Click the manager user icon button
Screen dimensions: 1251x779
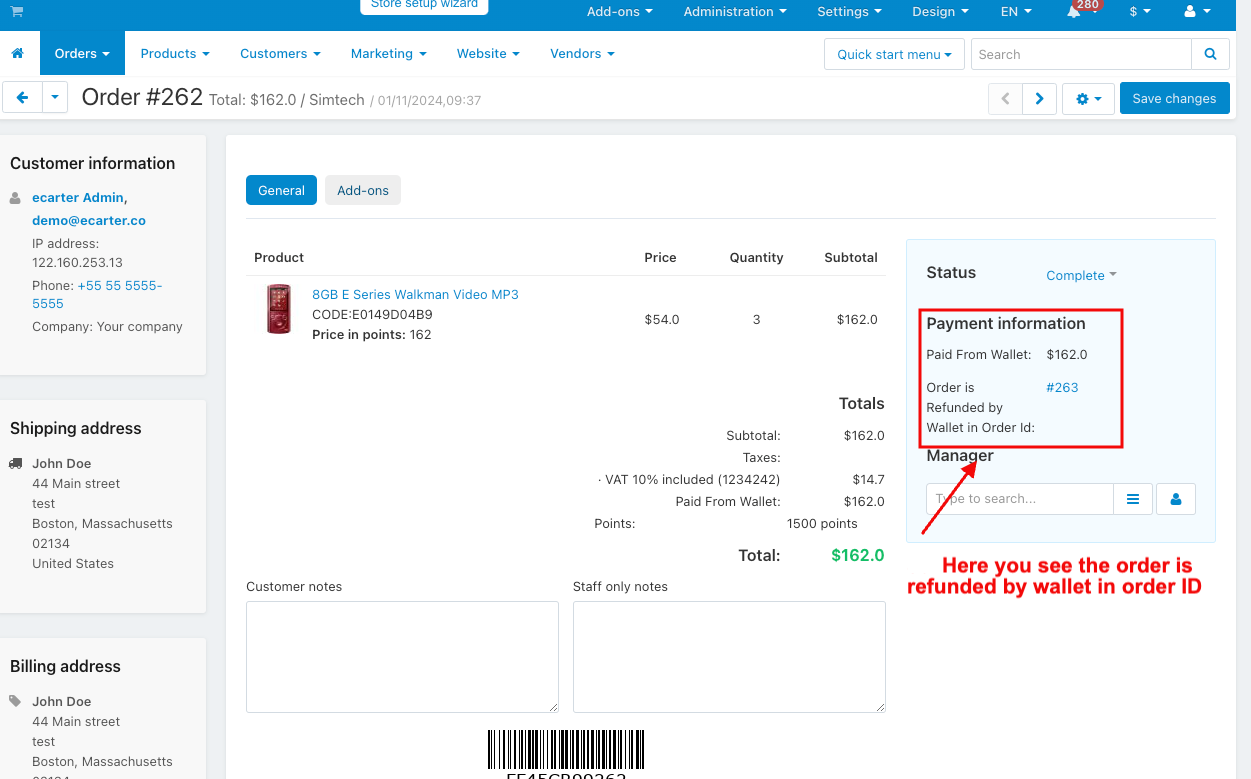coord(1176,499)
